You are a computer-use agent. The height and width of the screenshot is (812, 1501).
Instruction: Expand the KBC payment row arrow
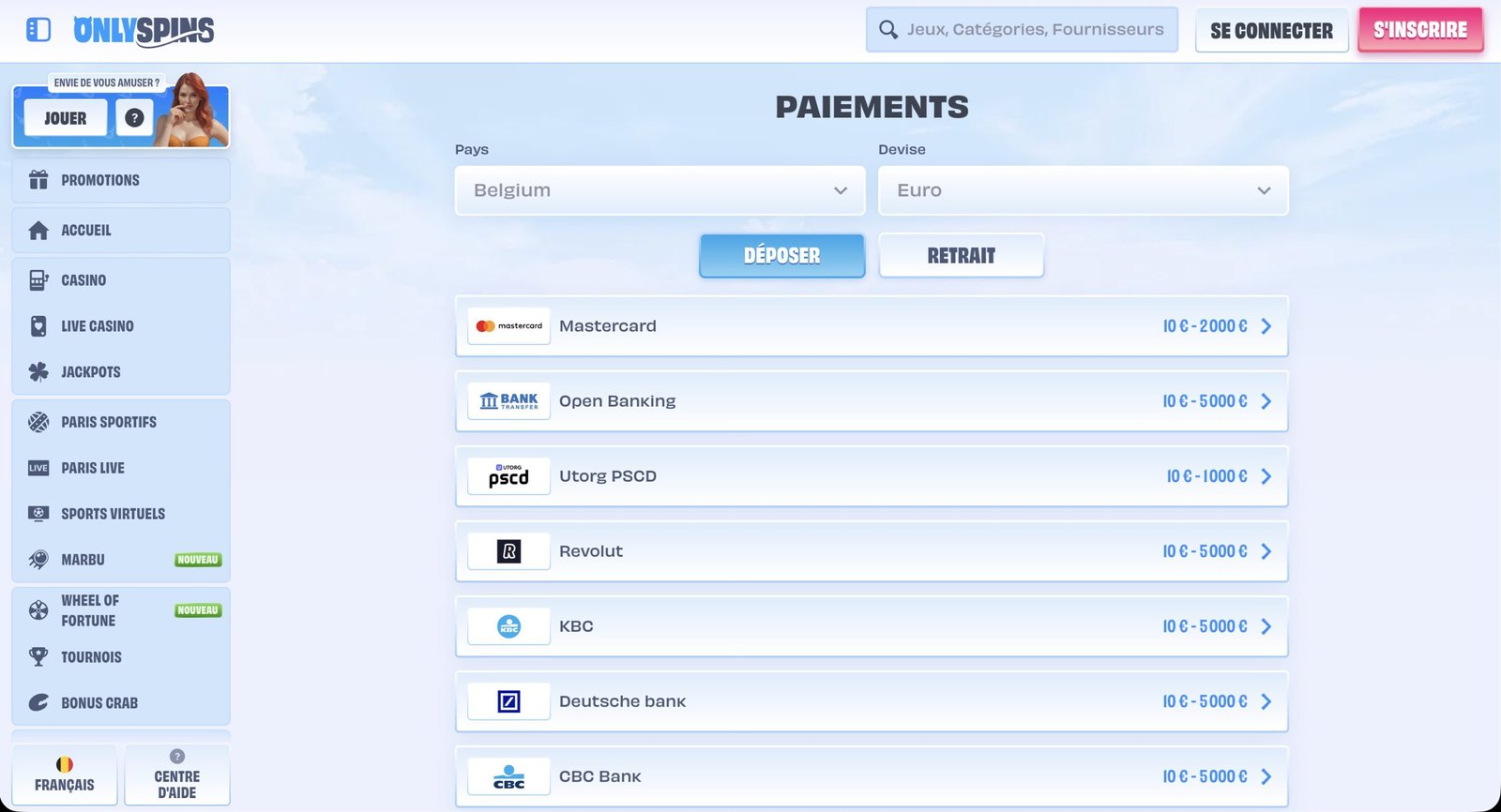[x=1266, y=626]
